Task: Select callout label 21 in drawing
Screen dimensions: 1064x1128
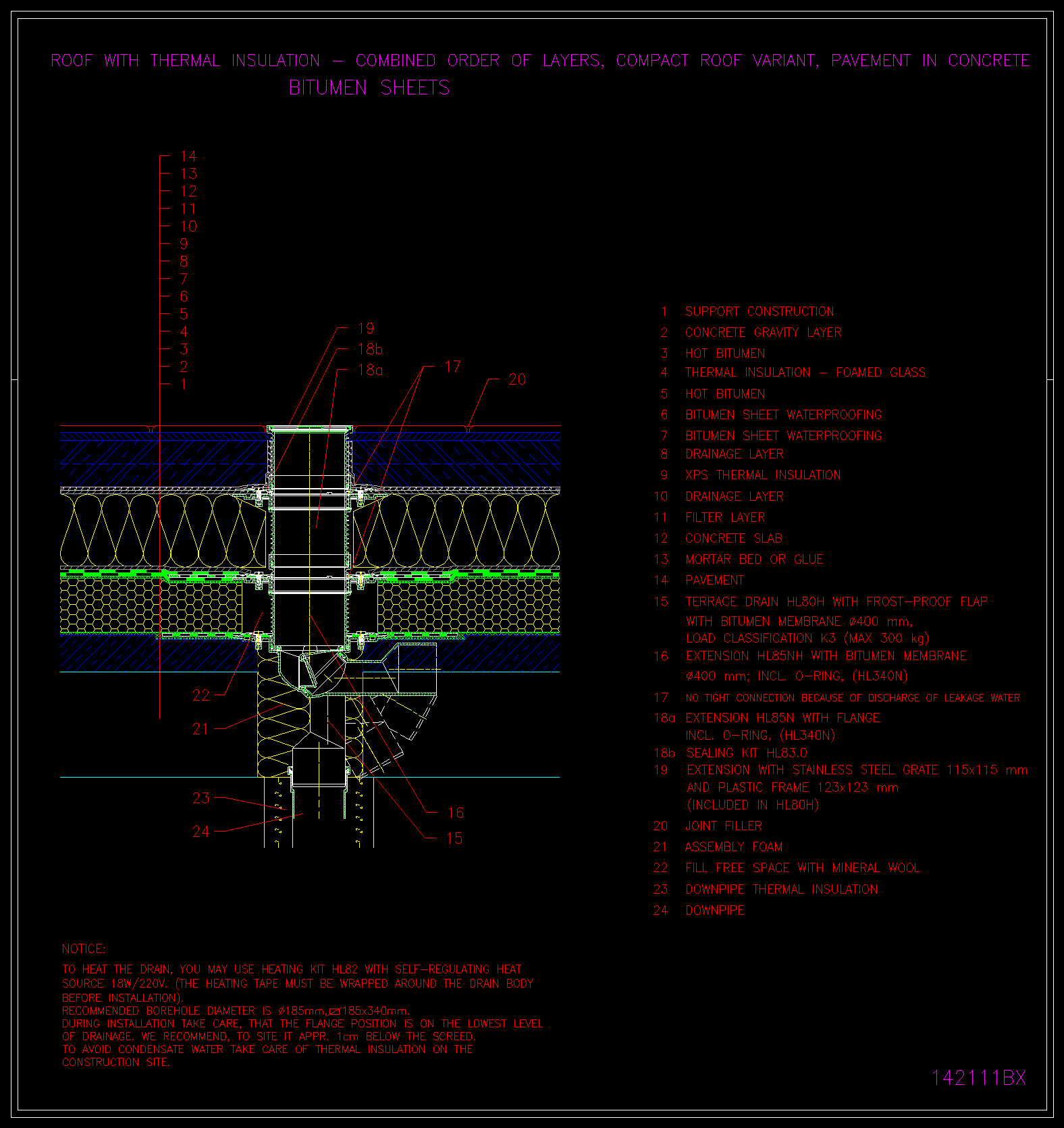Action: click(201, 729)
